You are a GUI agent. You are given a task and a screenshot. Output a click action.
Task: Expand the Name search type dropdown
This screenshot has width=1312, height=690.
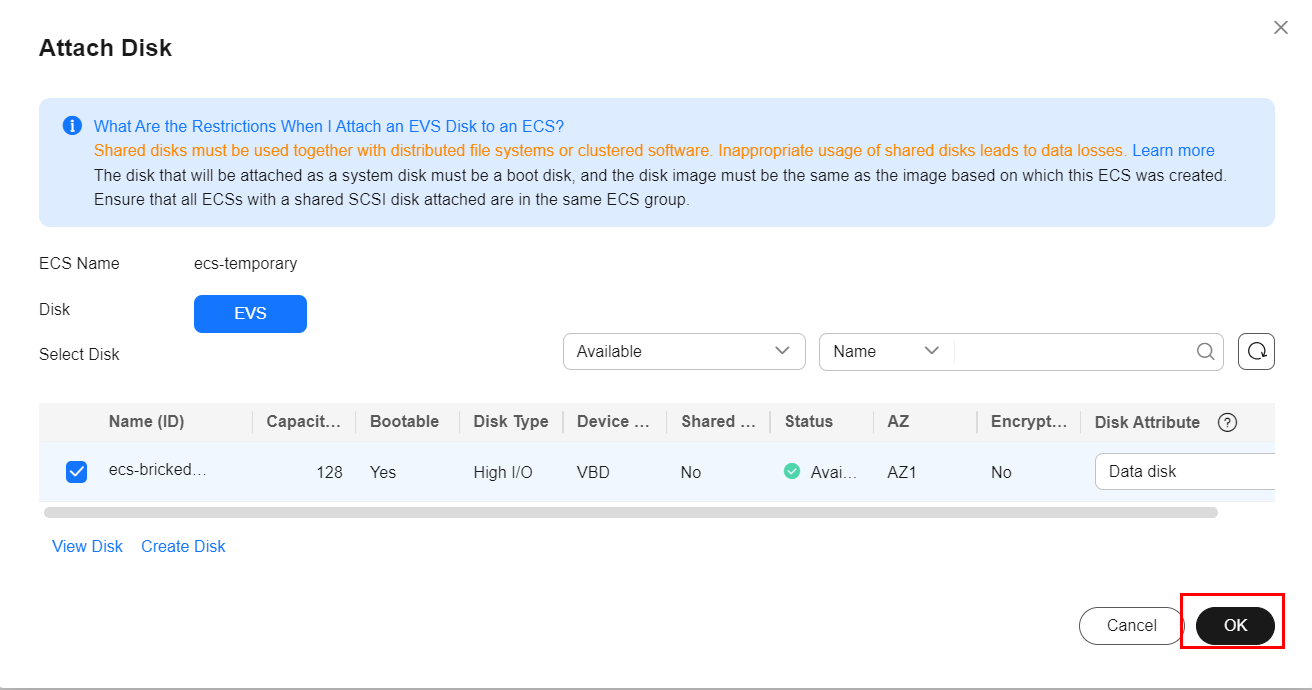[886, 352]
